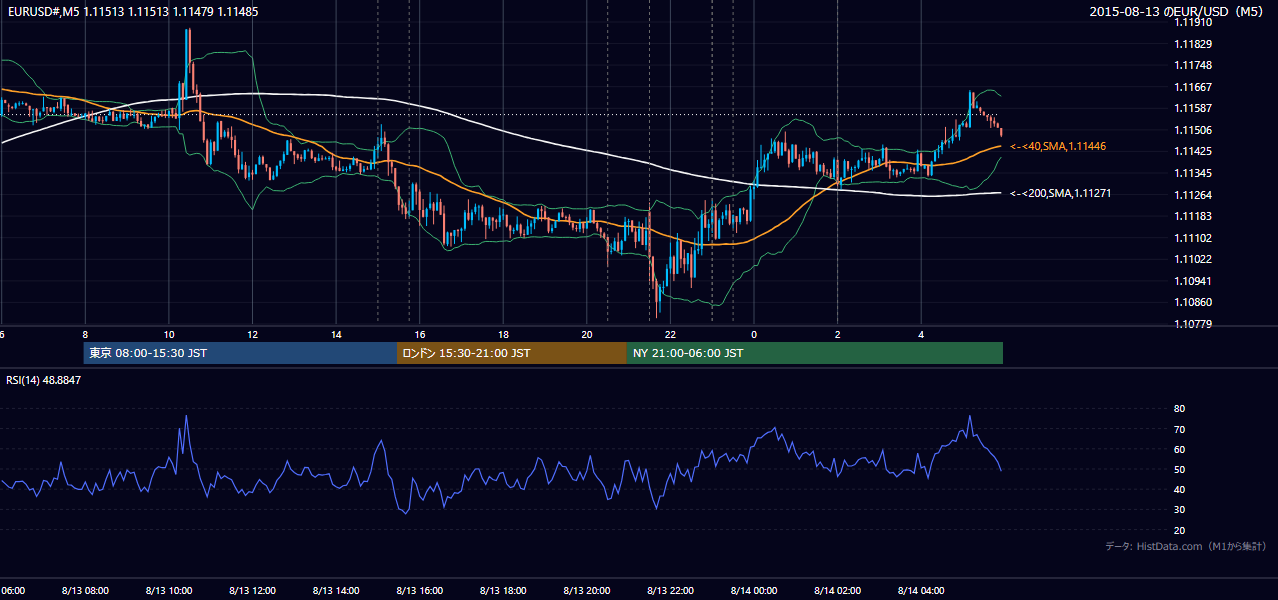Image resolution: width=1278 pixels, height=600 pixels.
Task: Click price axis value 1.11102
Action: (1193, 238)
